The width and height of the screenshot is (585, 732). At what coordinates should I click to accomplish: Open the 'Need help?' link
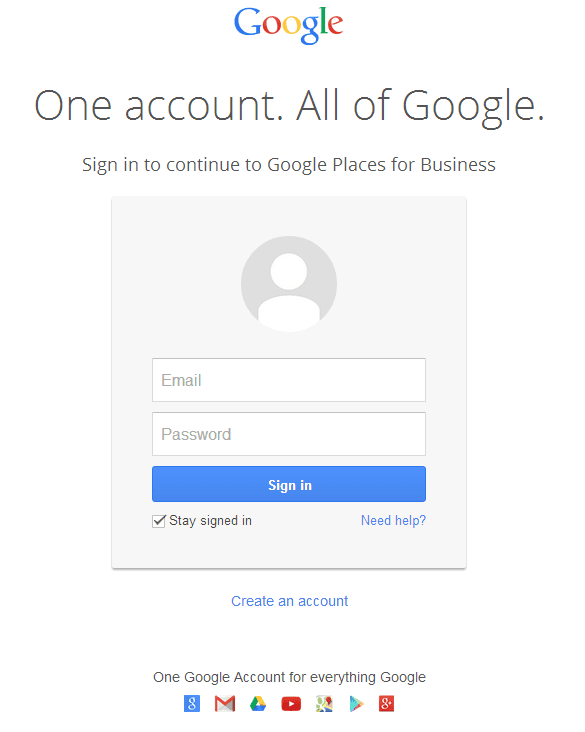point(393,521)
